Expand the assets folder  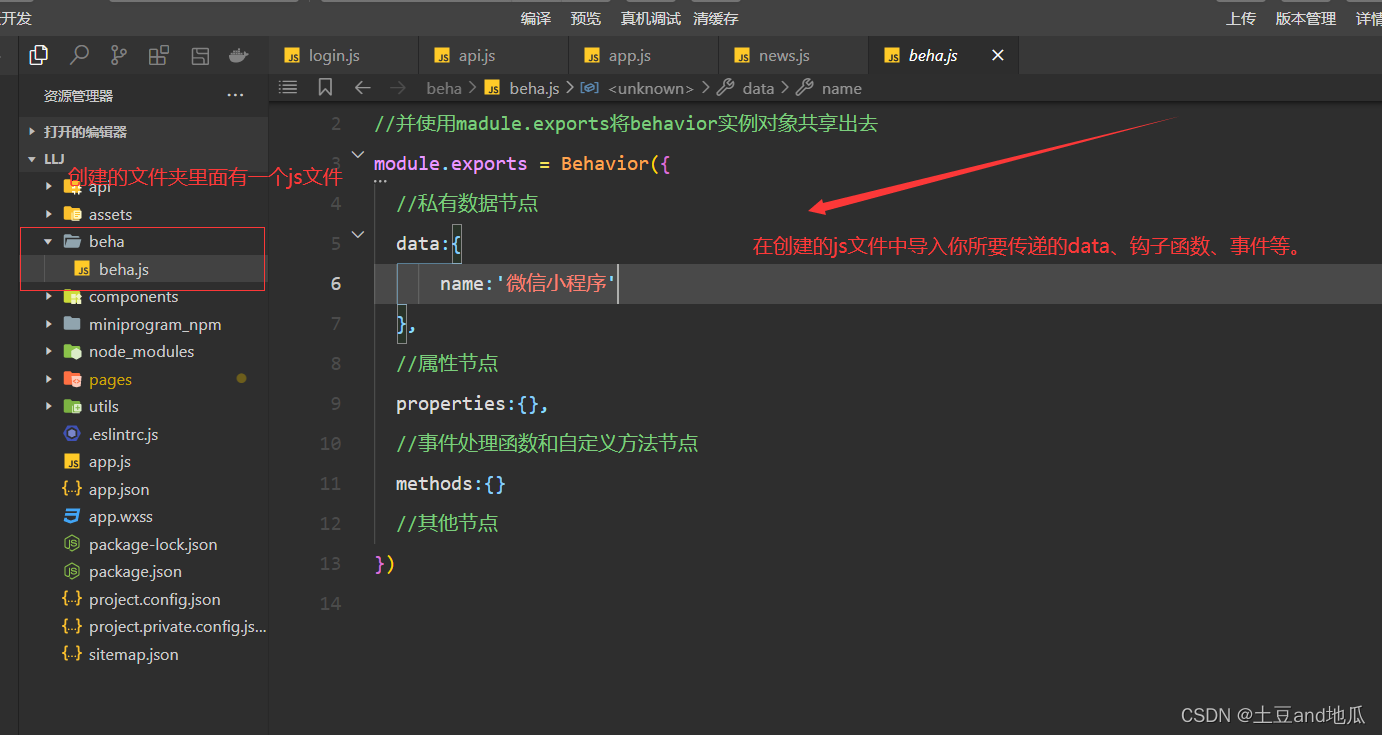pyautogui.click(x=143, y=214)
